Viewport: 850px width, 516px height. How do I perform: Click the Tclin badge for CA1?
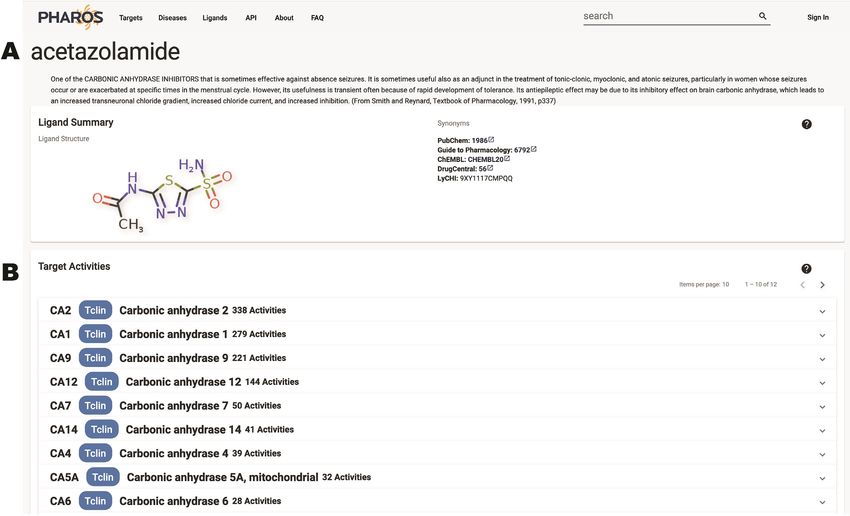[x=95, y=334]
